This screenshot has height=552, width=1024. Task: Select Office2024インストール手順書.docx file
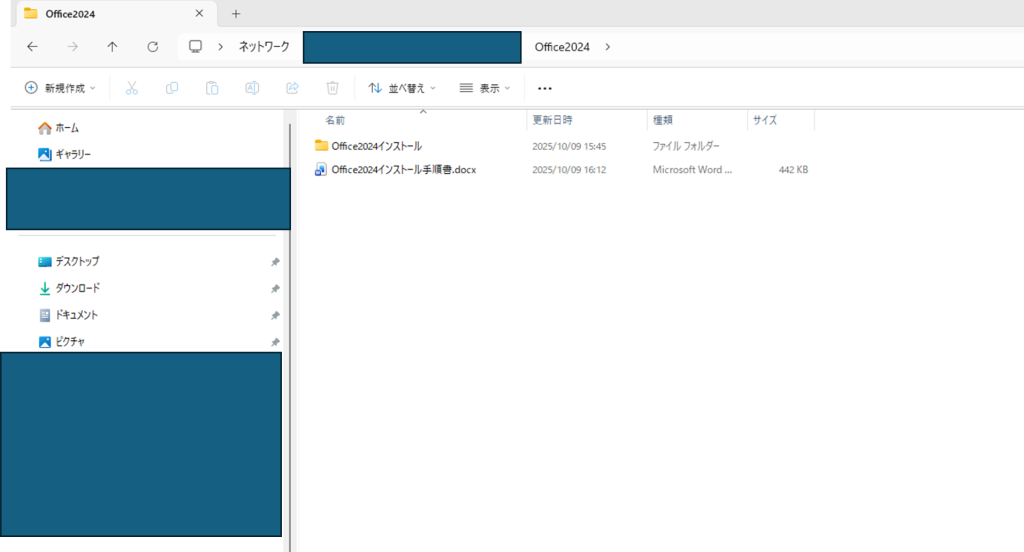[x=403, y=170]
